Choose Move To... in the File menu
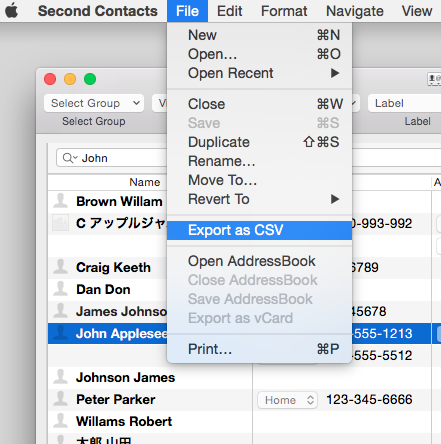441x444 pixels. pos(259,180)
